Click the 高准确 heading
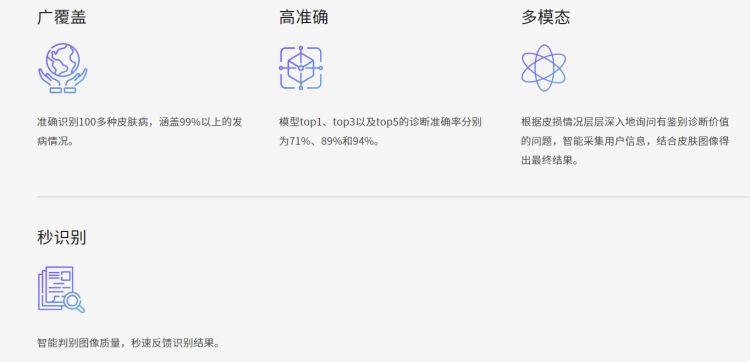This screenshot has height=362, width=750. tap(304, 18)
